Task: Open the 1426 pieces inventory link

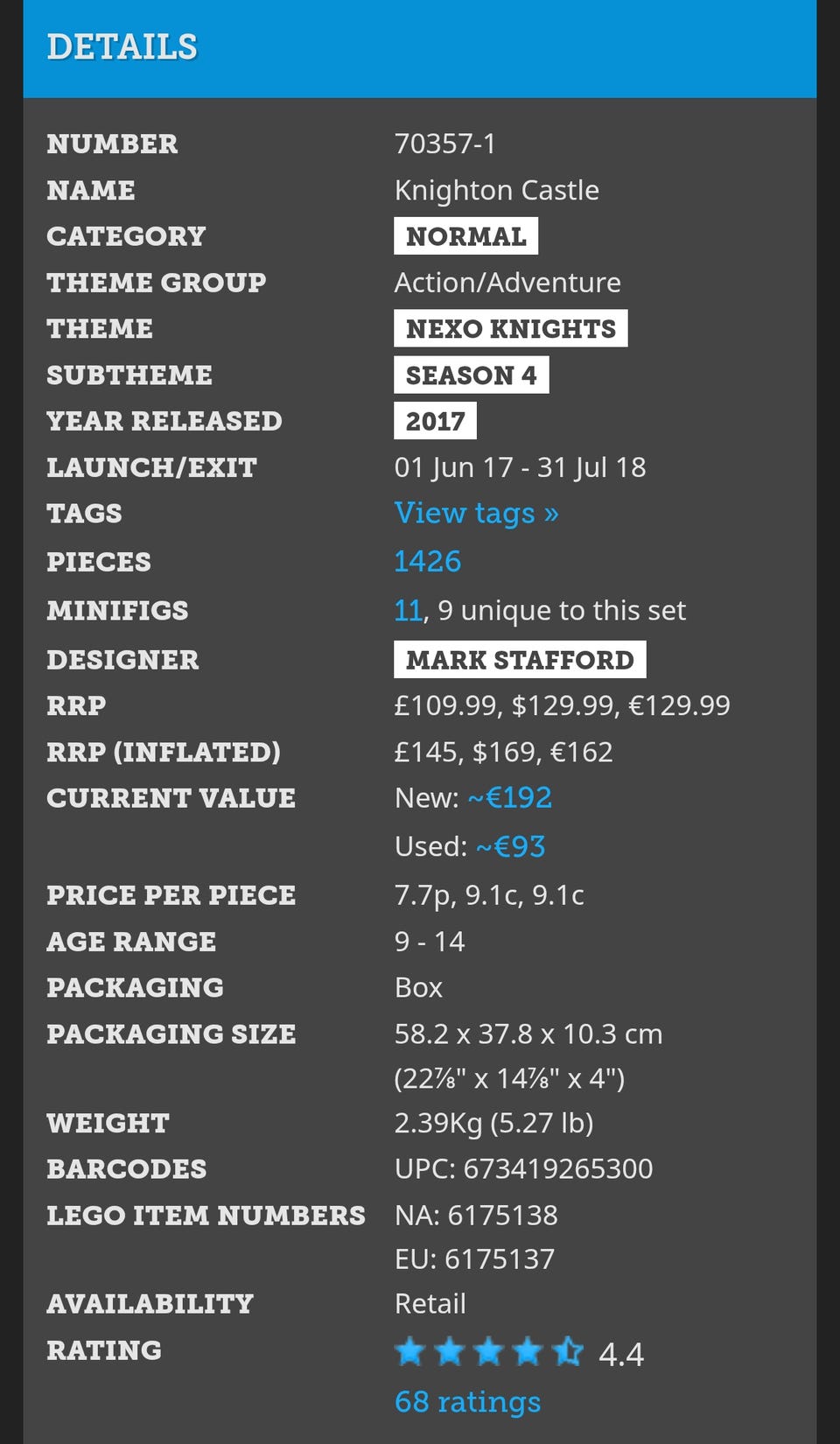Action: point(427,561)
